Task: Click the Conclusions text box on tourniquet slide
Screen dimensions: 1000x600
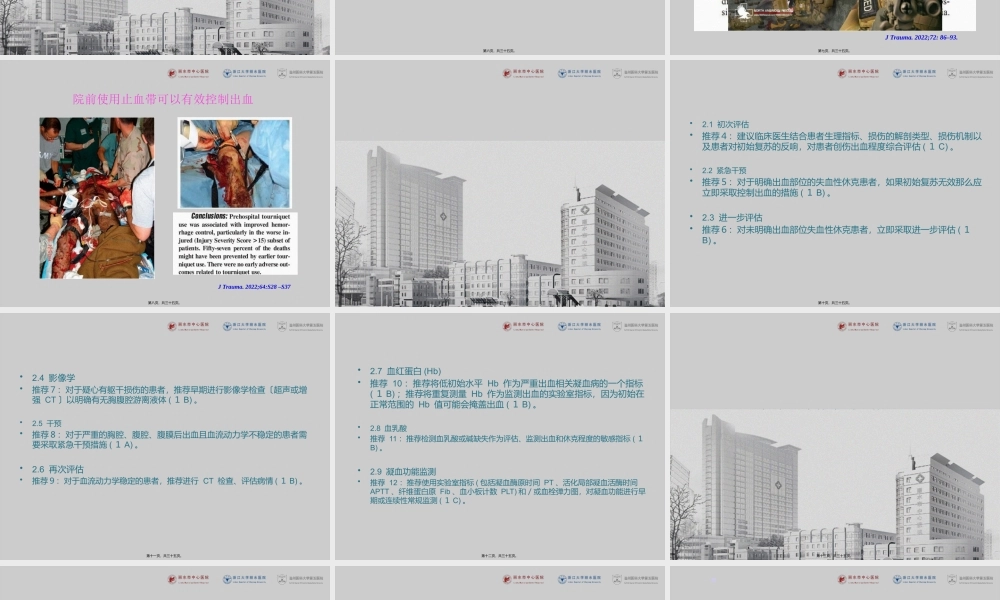Action: click(x=234, y=242)
